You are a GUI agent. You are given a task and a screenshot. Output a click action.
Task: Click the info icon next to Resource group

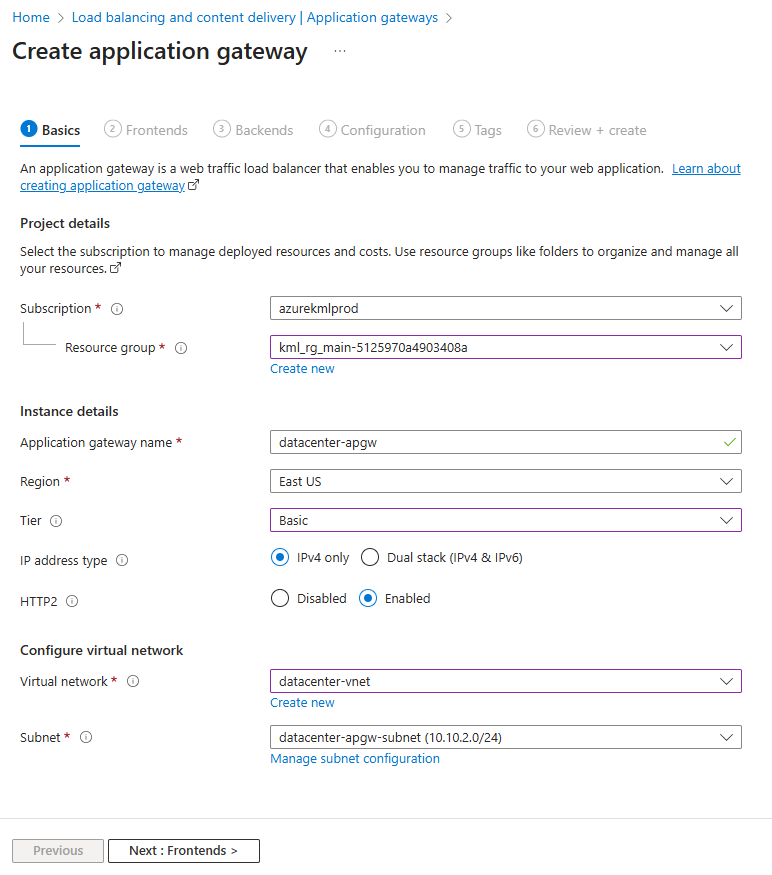(181, 348)
